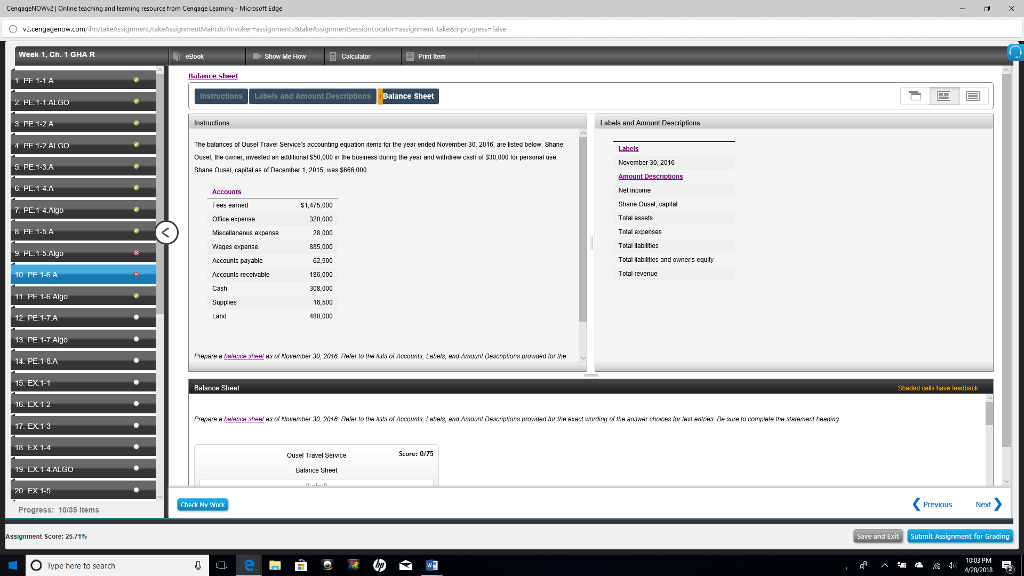Click taskbar 'Type here to search' box
The image size is (1024, 576).
point(118,566)
